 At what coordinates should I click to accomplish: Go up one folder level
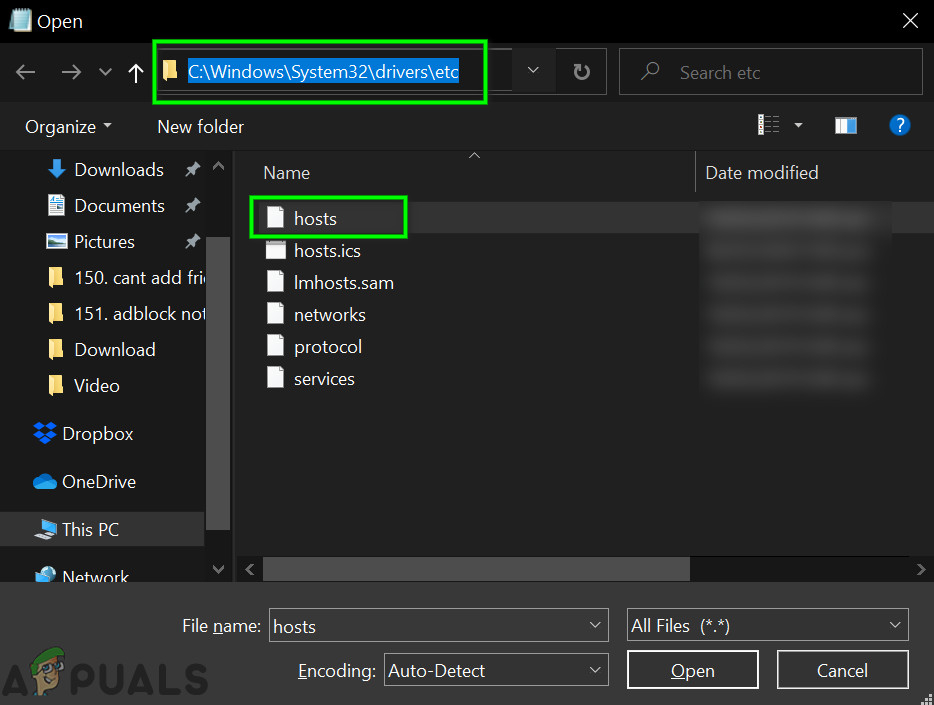pos(135,71)
